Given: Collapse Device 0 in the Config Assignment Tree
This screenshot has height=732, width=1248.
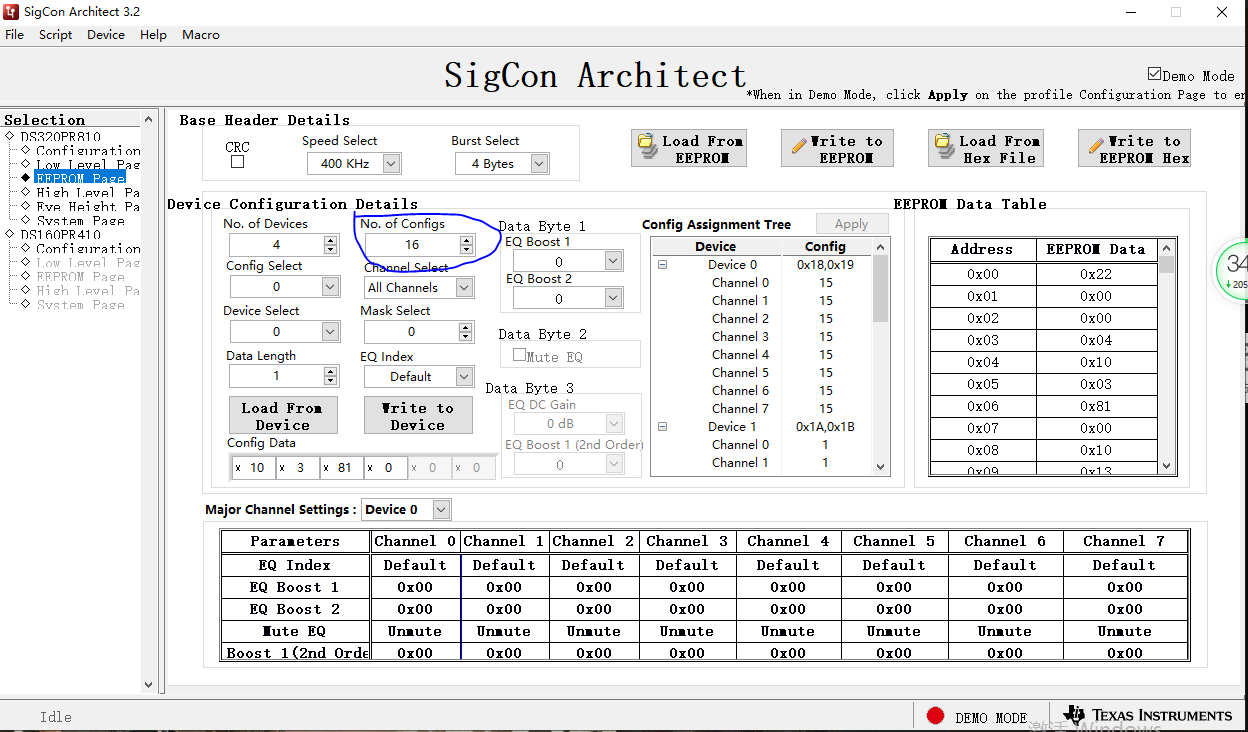Looking at the screenshot, I should coord(662,265).
